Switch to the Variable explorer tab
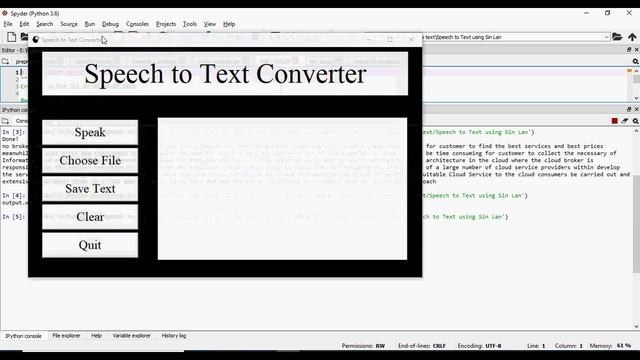The height and width of the screenshot is (360, 640). pos(131,336)
